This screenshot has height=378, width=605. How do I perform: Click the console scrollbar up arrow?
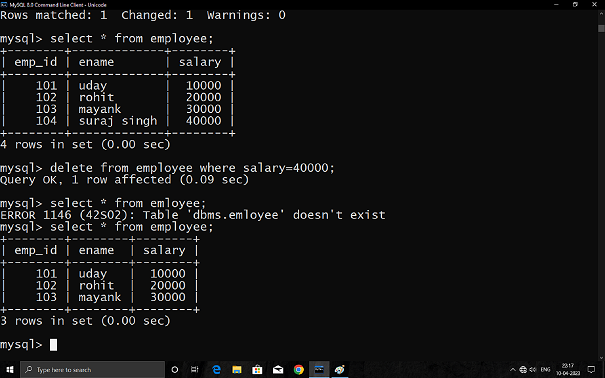pos(601,14)
